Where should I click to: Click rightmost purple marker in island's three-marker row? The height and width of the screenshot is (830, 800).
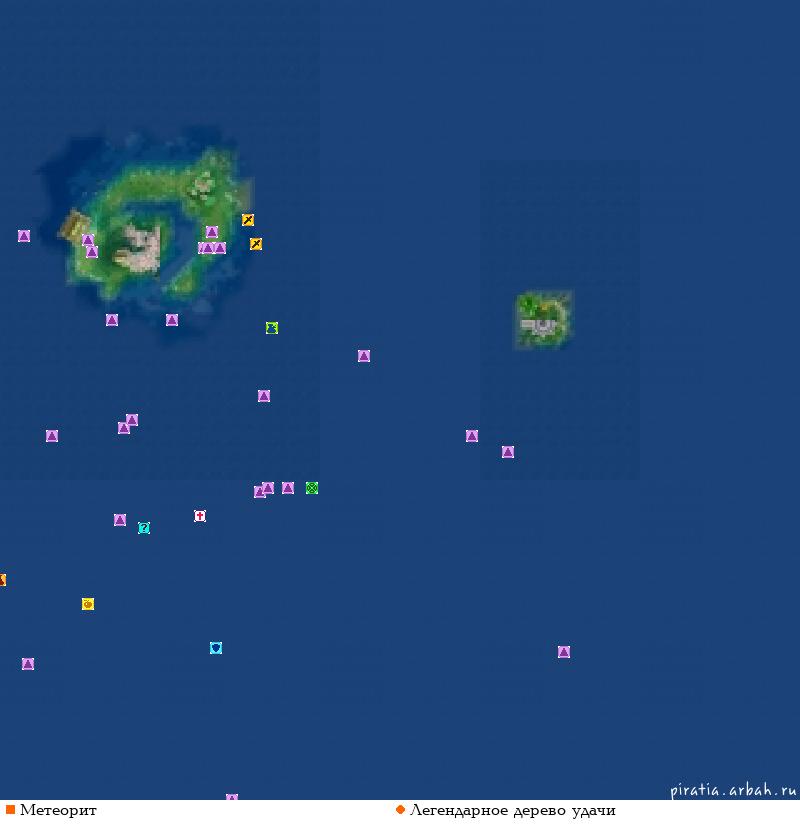(220, 248)
